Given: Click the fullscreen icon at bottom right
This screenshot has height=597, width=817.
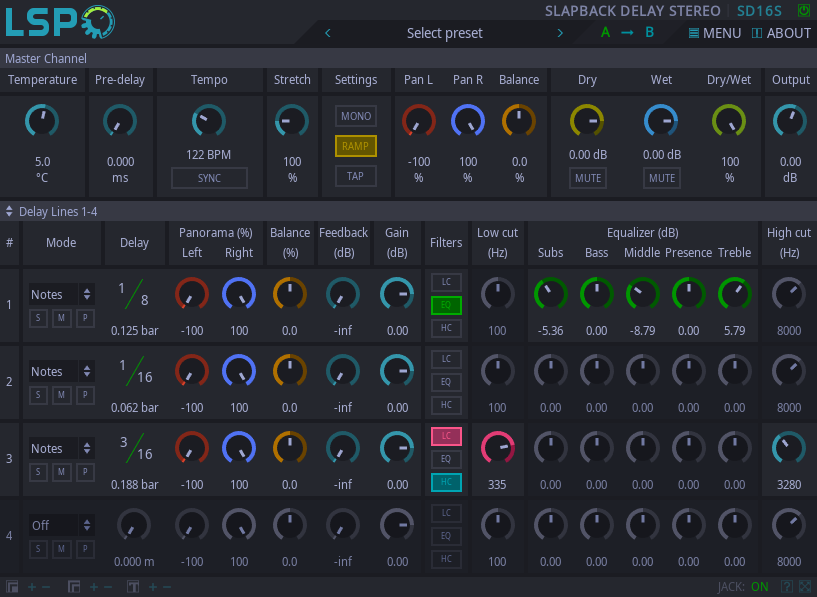Looking at the screenshot, I should (805, 587).
